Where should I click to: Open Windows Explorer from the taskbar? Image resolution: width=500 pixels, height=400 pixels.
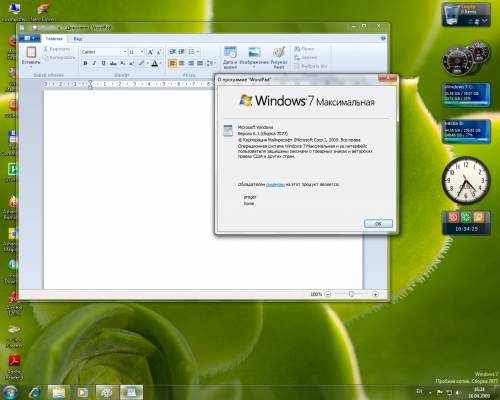point(59,392)
